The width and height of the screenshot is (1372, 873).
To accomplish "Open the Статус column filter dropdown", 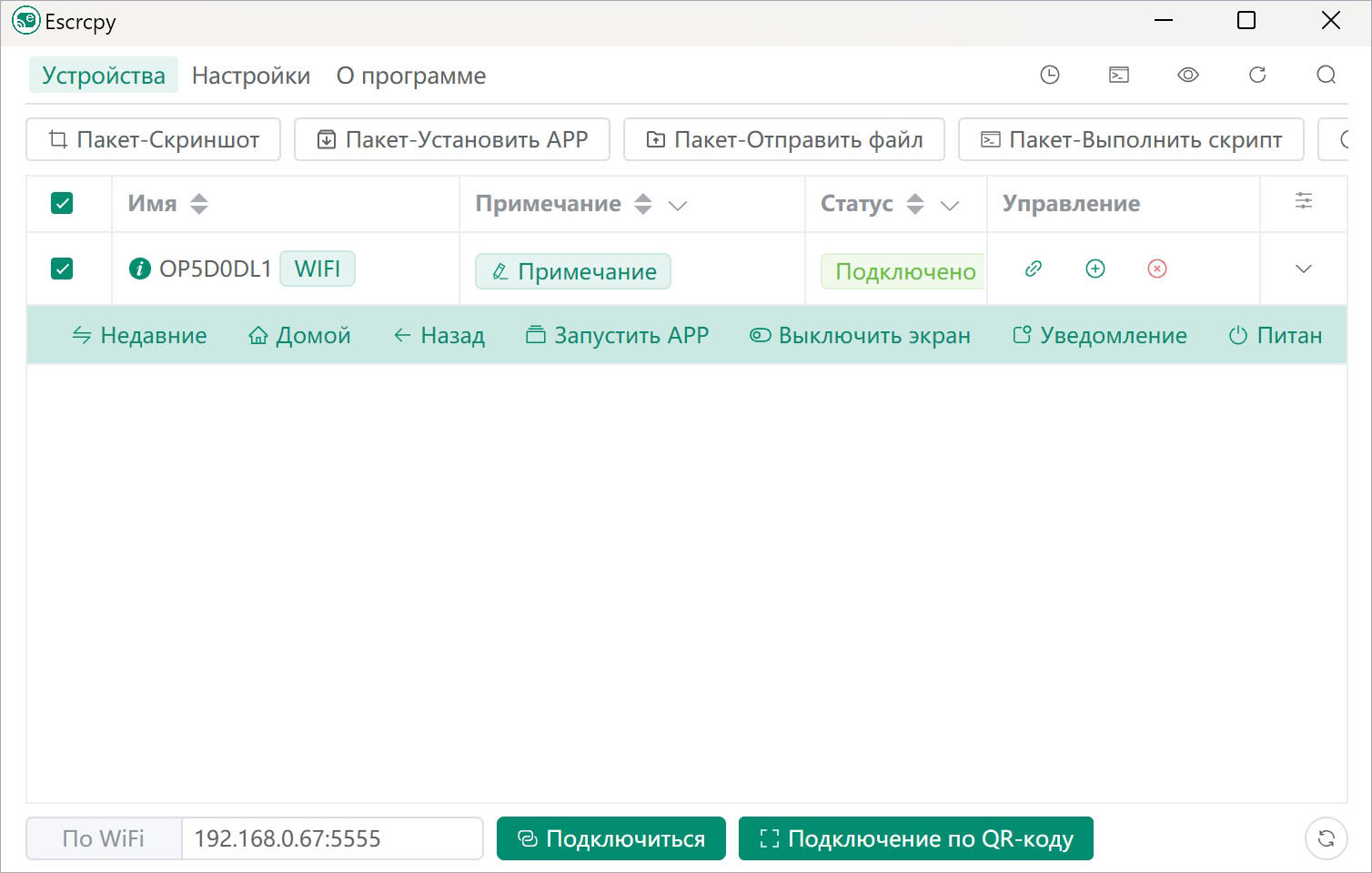I will coord(950,206).
